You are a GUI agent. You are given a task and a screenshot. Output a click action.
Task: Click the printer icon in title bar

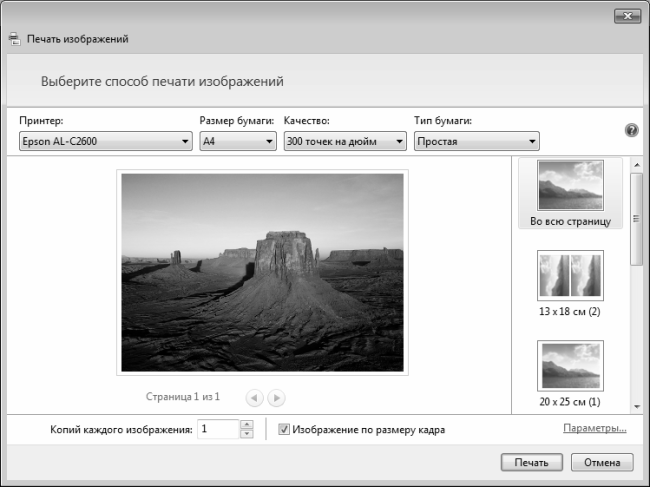pos(15,39)
